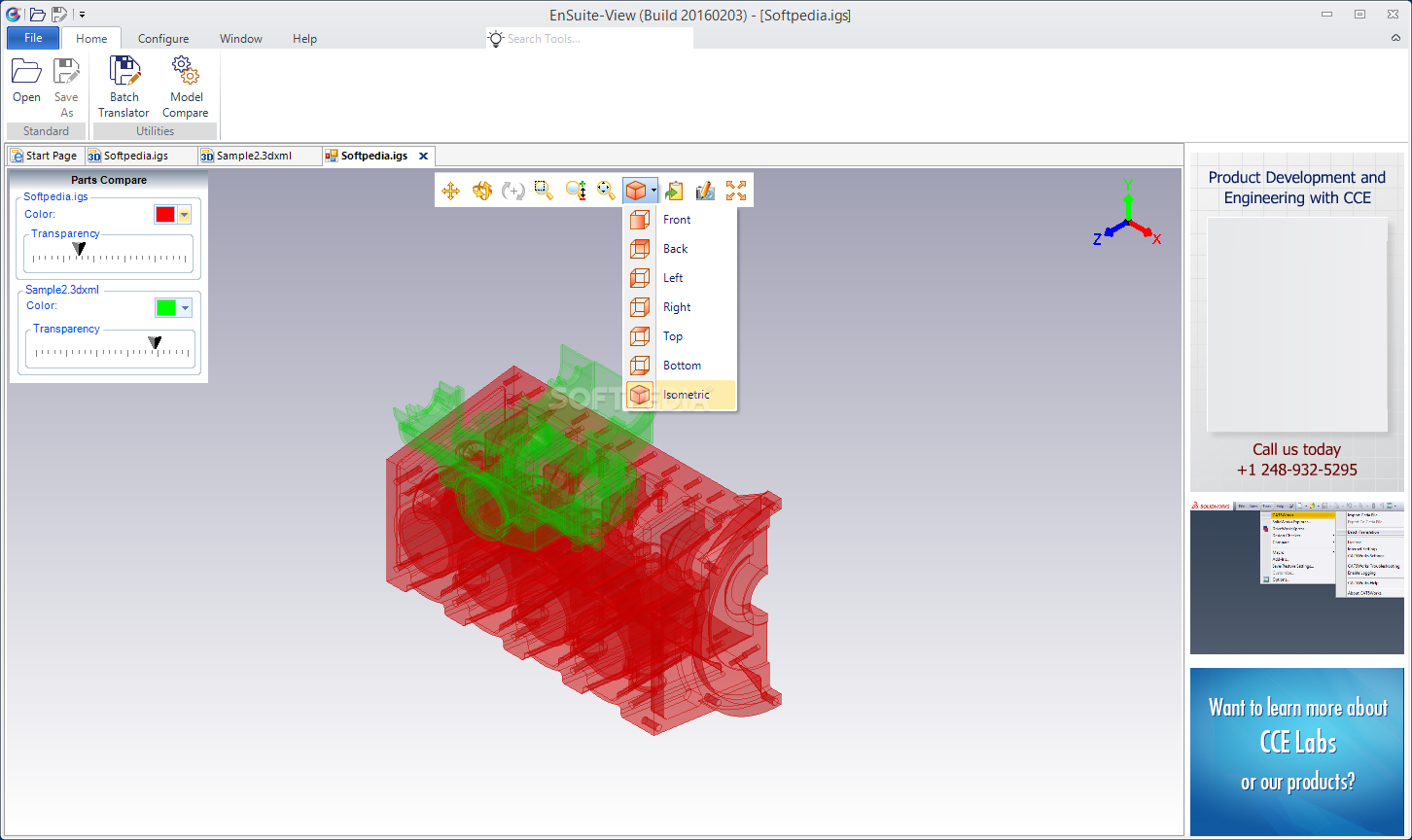Click the Back view cube icon
The image size is (1412, 840).
[639, 249]
